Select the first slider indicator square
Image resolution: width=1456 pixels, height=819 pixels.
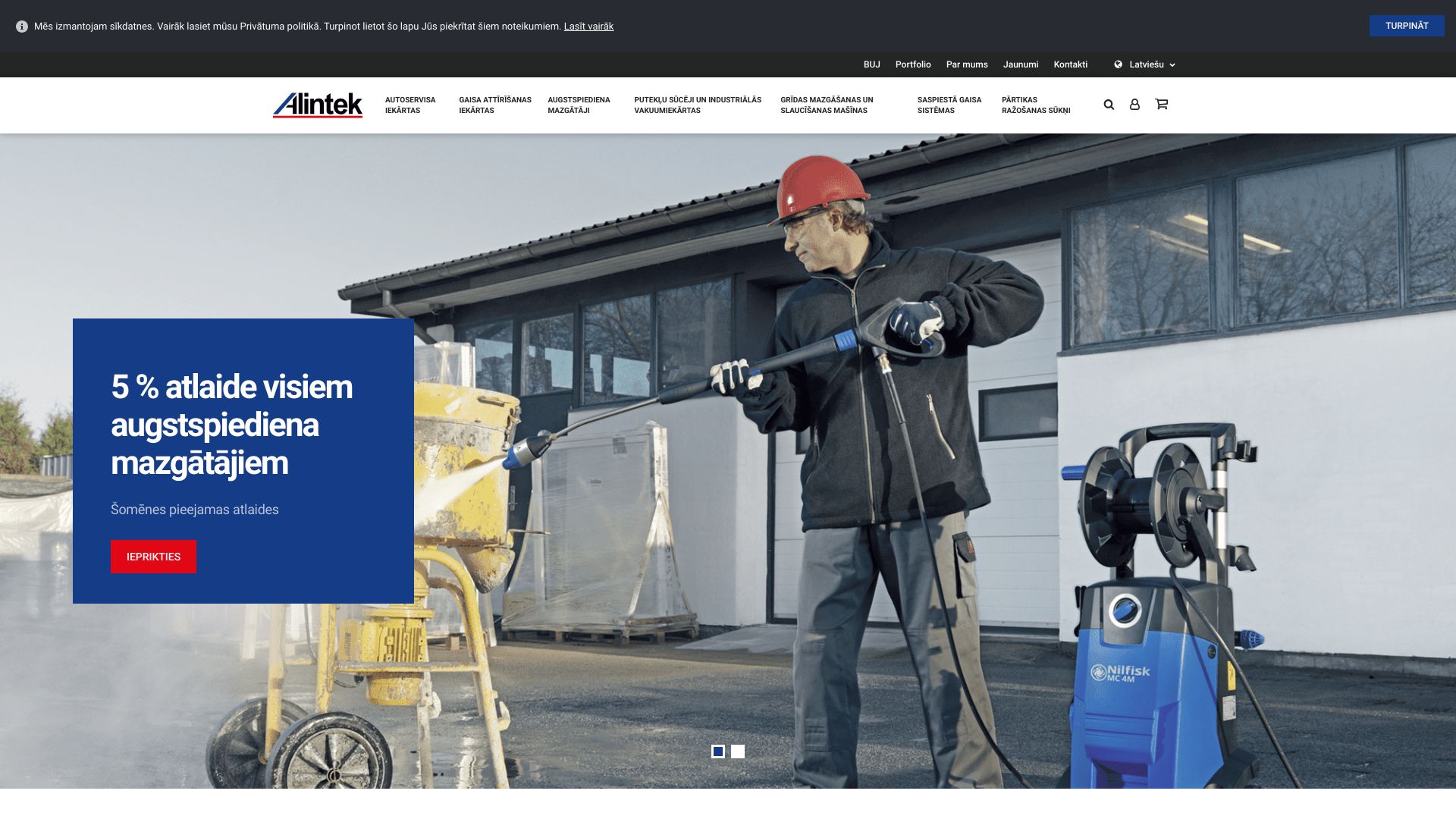tap(718, 752)
